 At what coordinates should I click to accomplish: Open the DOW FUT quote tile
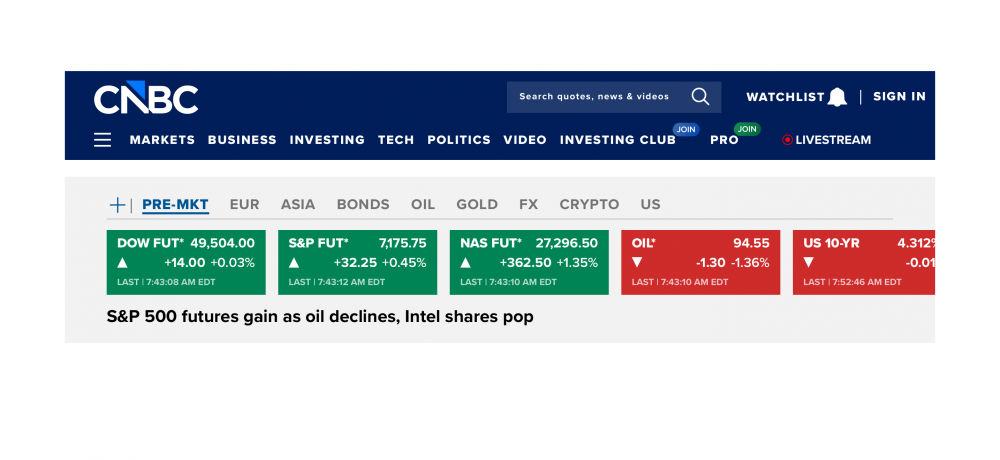(x=186, y=262)
